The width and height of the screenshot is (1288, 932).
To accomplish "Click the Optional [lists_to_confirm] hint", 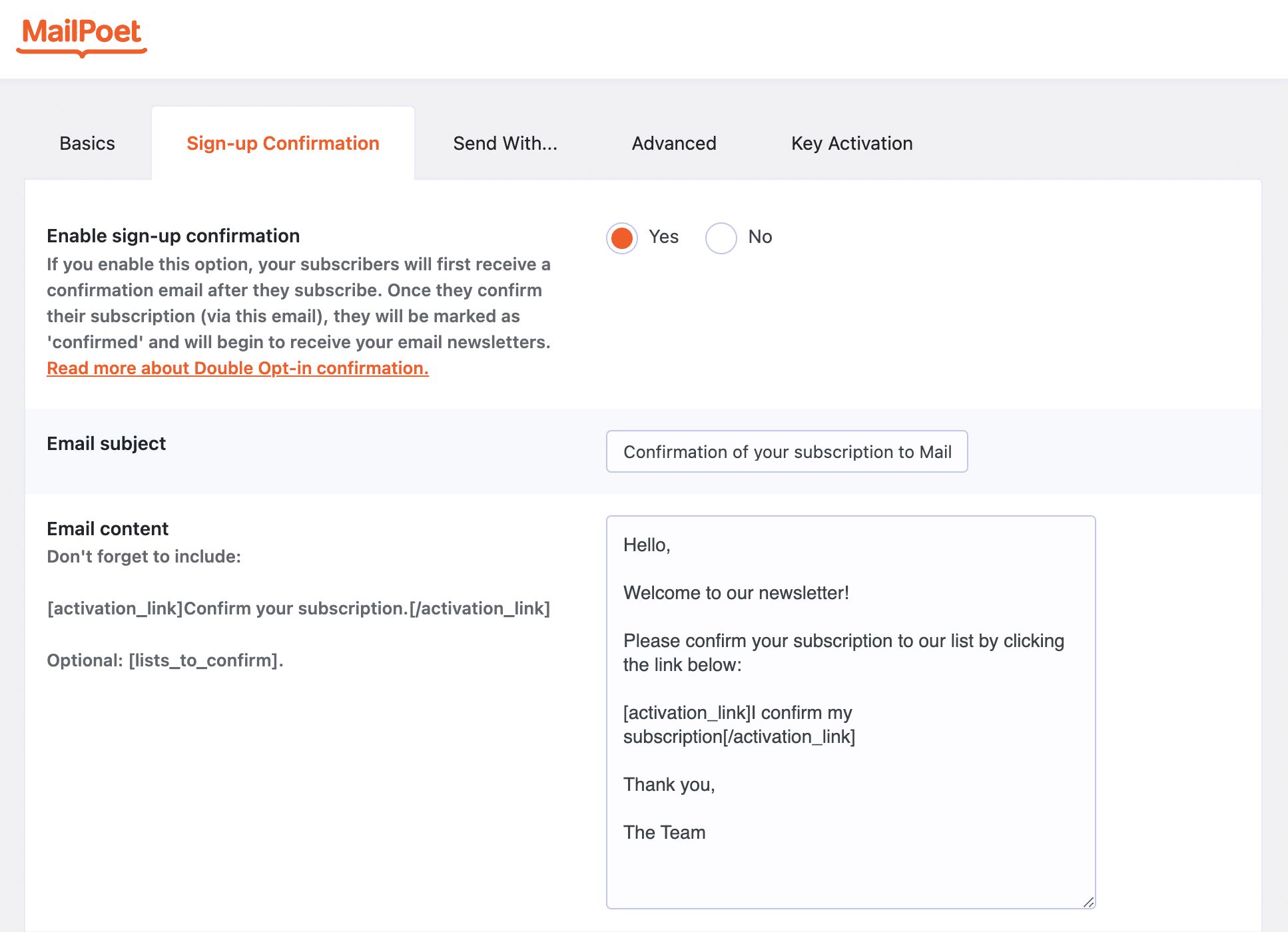I will coord(165,660).
